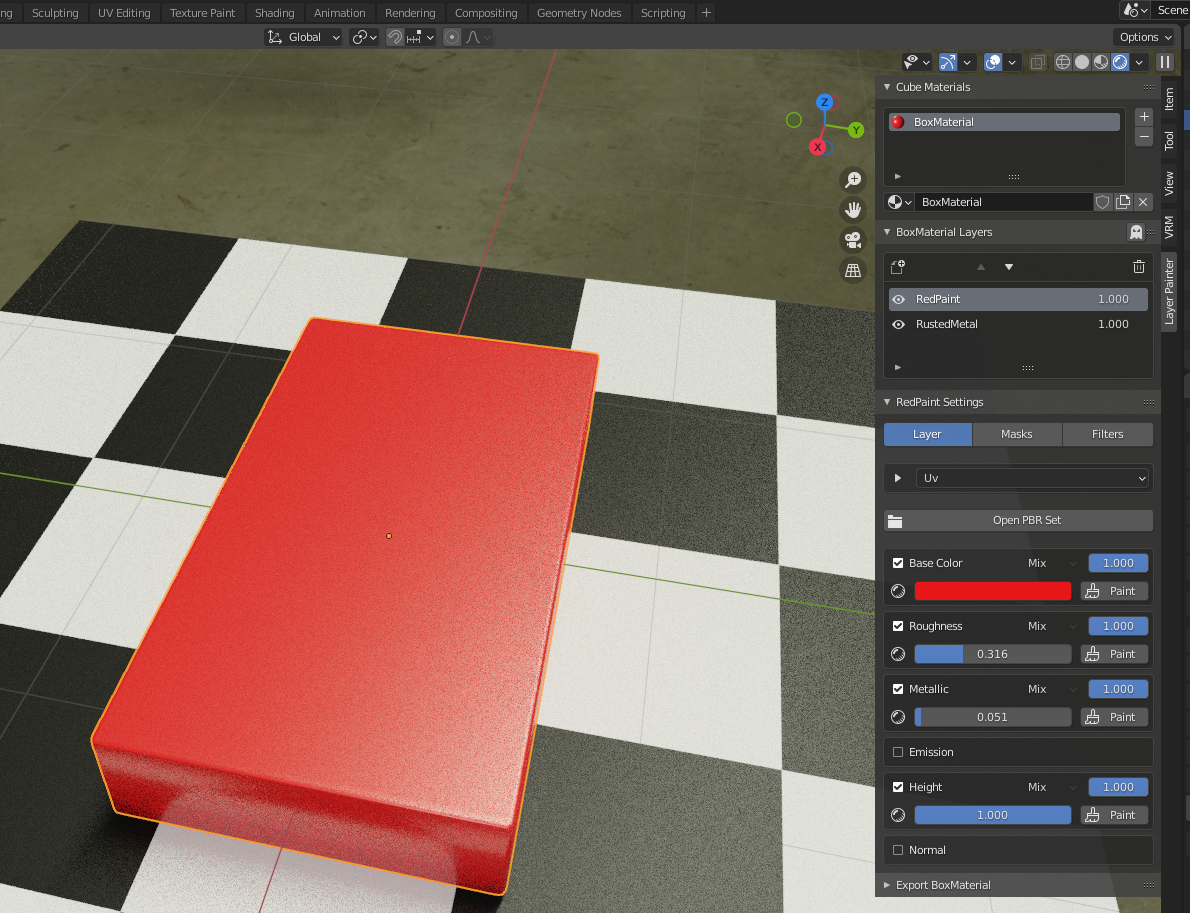Click the camera view icon in viewport sidebar
Image resolution: width=1190 pixels, height=913 pixels.
click(x=852, y=240)
